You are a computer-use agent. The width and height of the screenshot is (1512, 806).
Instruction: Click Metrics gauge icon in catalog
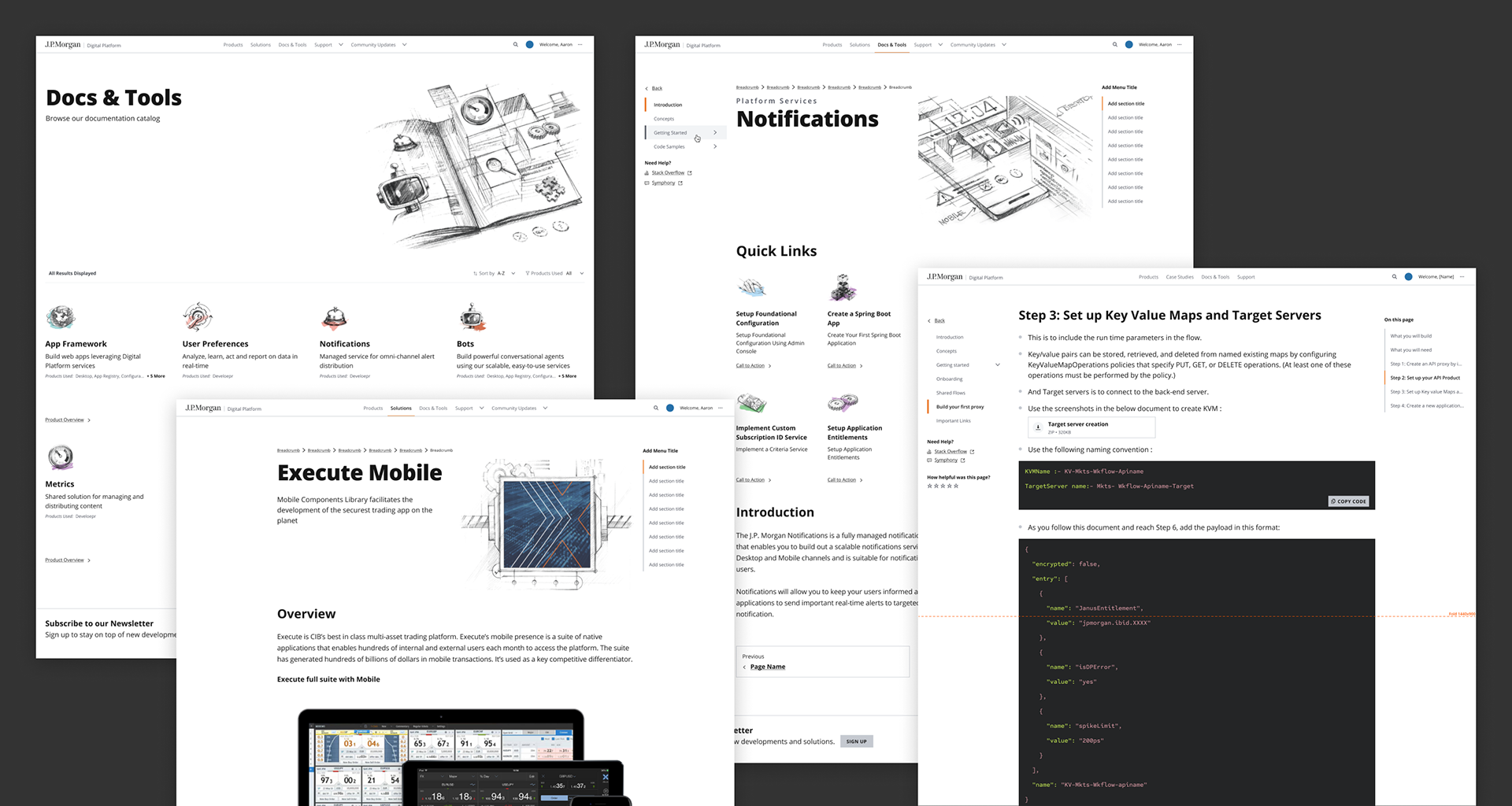pyautogui.click(x=61, y=457)
